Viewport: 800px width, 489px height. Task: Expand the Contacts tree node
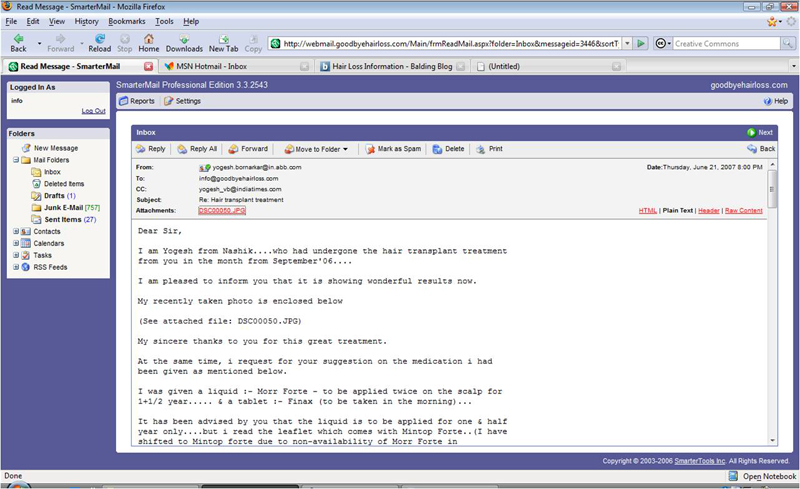15,231
